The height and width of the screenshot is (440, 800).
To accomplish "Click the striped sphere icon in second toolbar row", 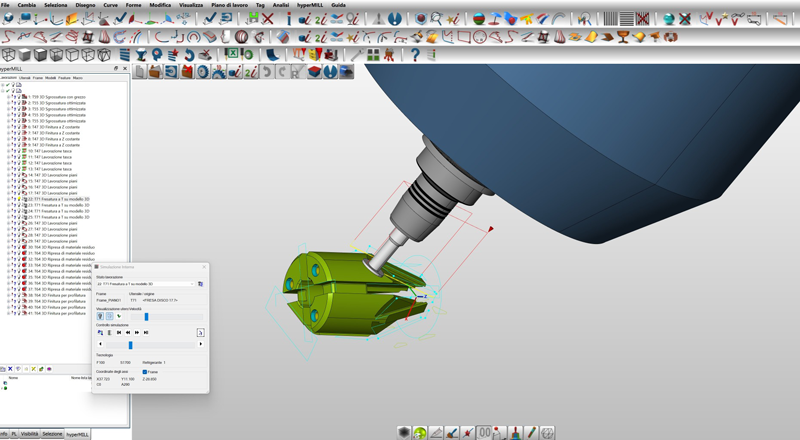I will click(x=241, y=37).
